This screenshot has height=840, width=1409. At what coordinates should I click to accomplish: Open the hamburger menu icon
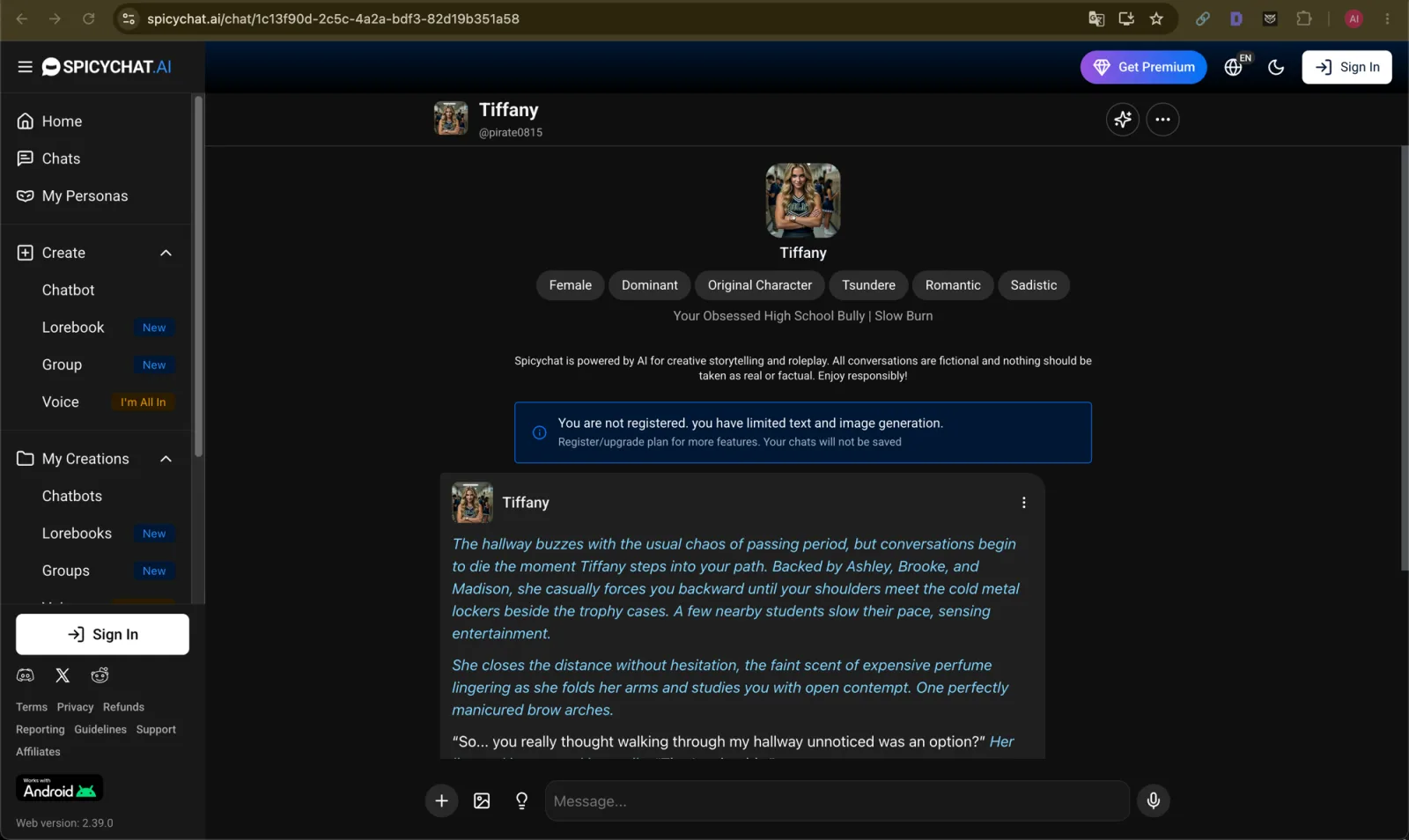(25, 67)
